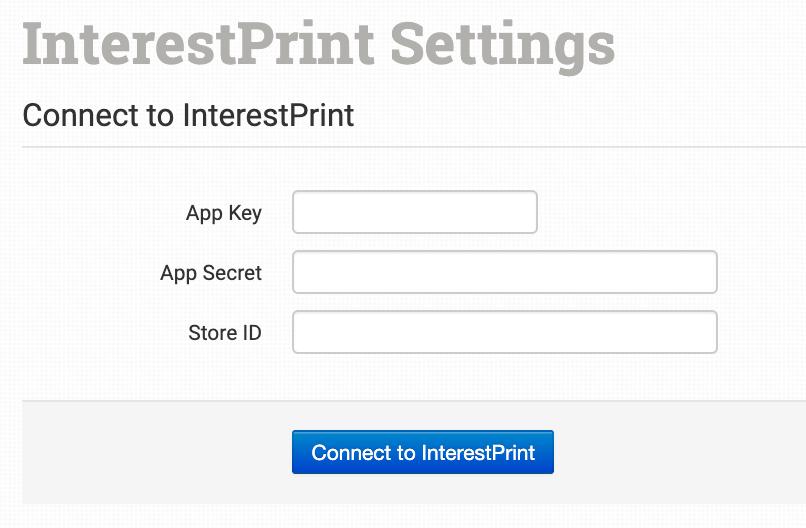Click the App Key input field
Screen dimensions: 806x528
pyautogui.click(x=414, y=212)
